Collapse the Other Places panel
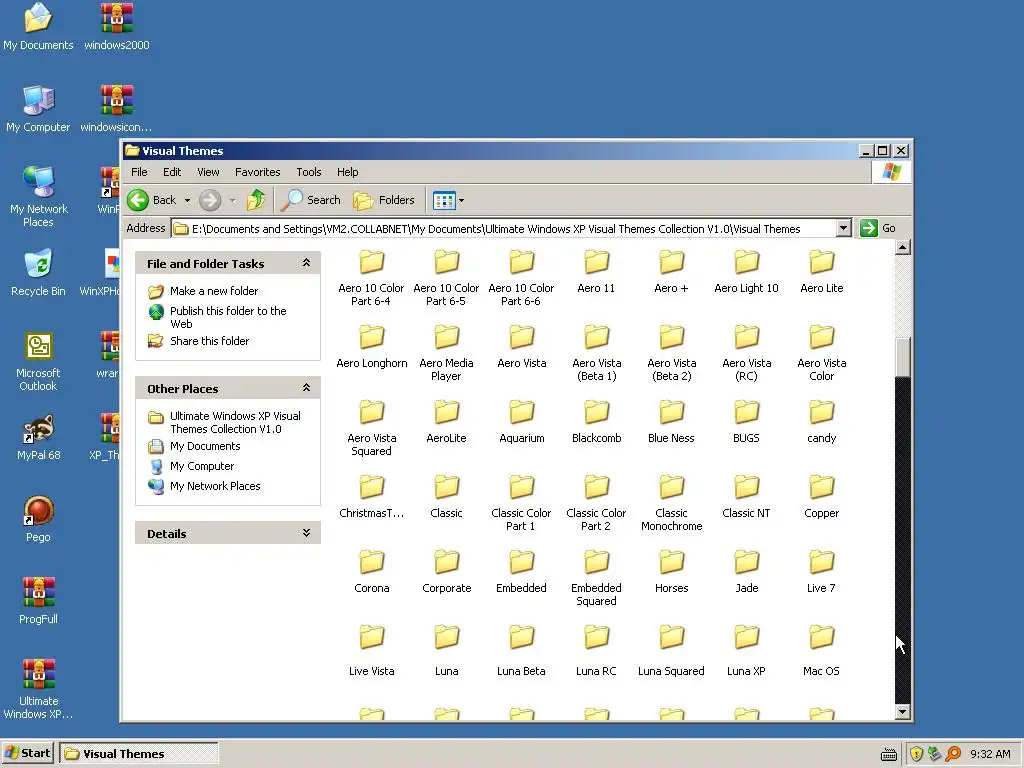The width and height of the screenshot is (1024, 768). [306, 388]
